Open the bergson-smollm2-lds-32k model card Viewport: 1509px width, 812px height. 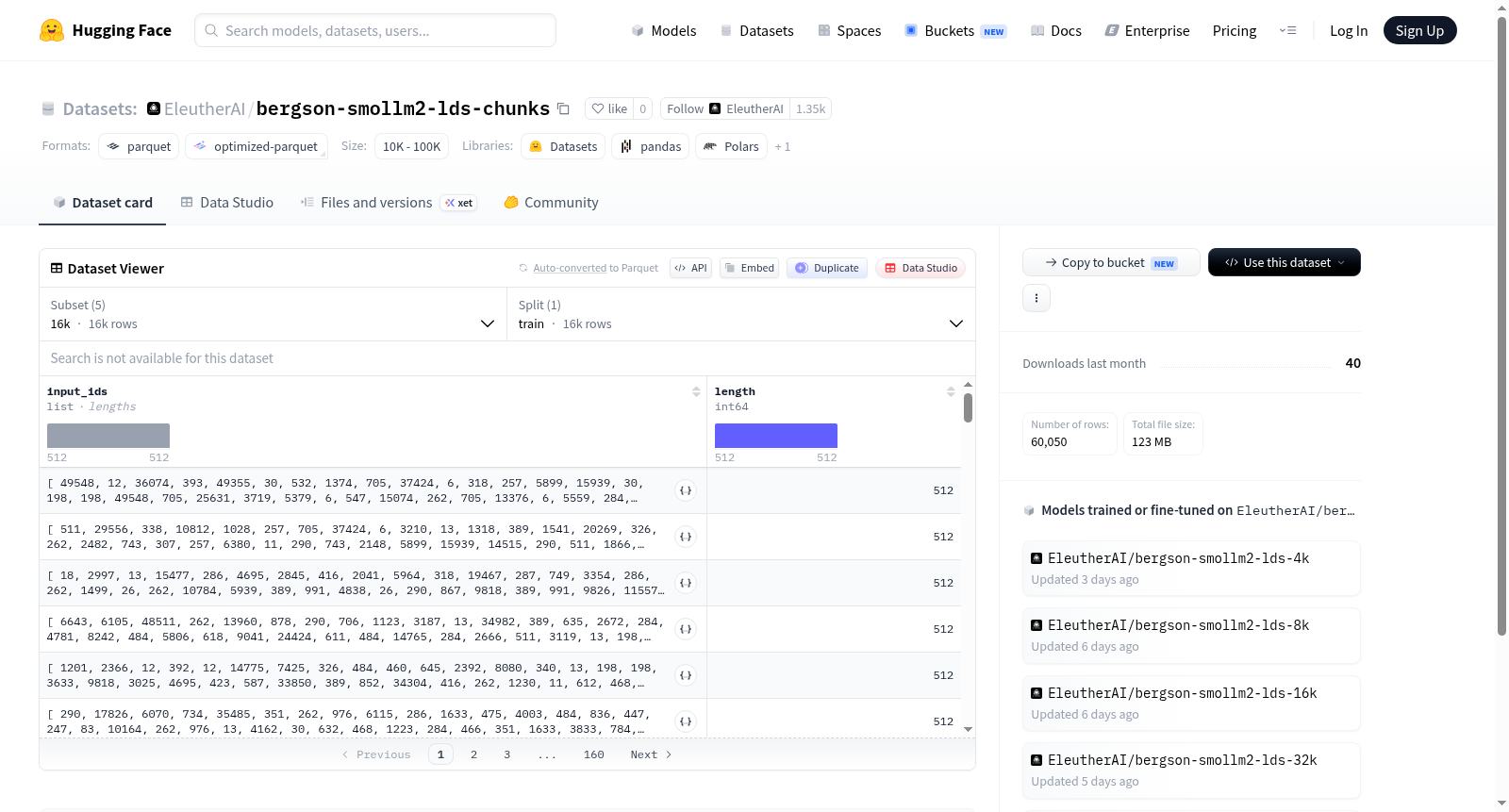(x=1191, y=770)
